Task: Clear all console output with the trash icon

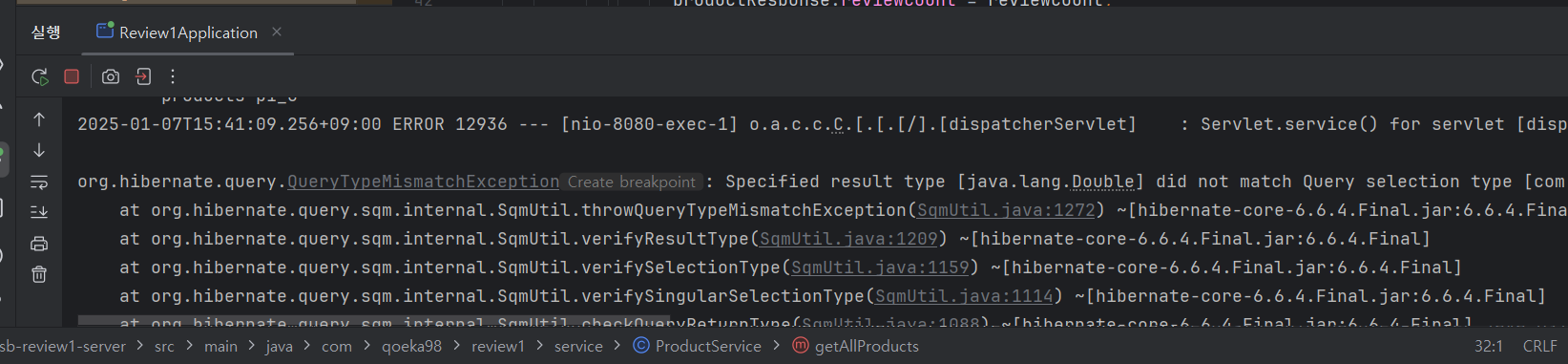Action: (x=39, y=274)
